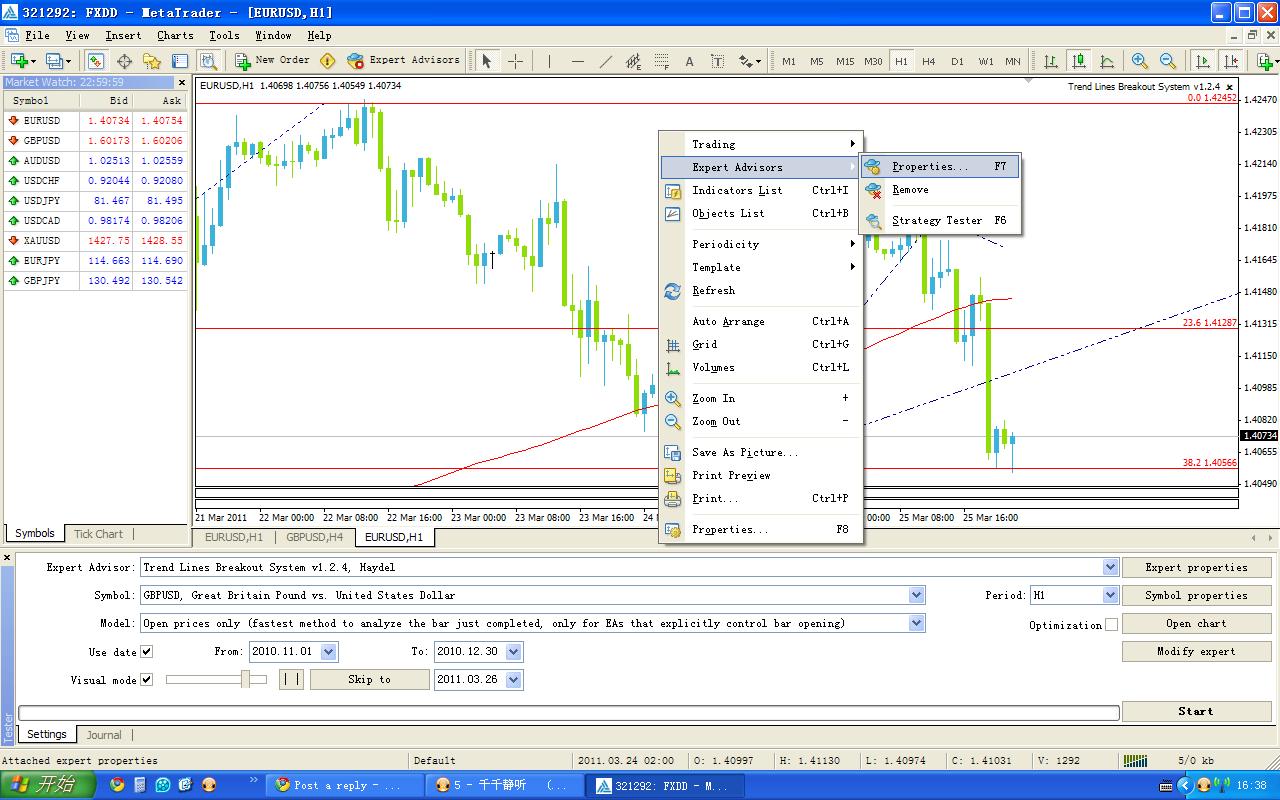
Task: Select the vertical line drawing tool
Action: click(x=549, y=61)
